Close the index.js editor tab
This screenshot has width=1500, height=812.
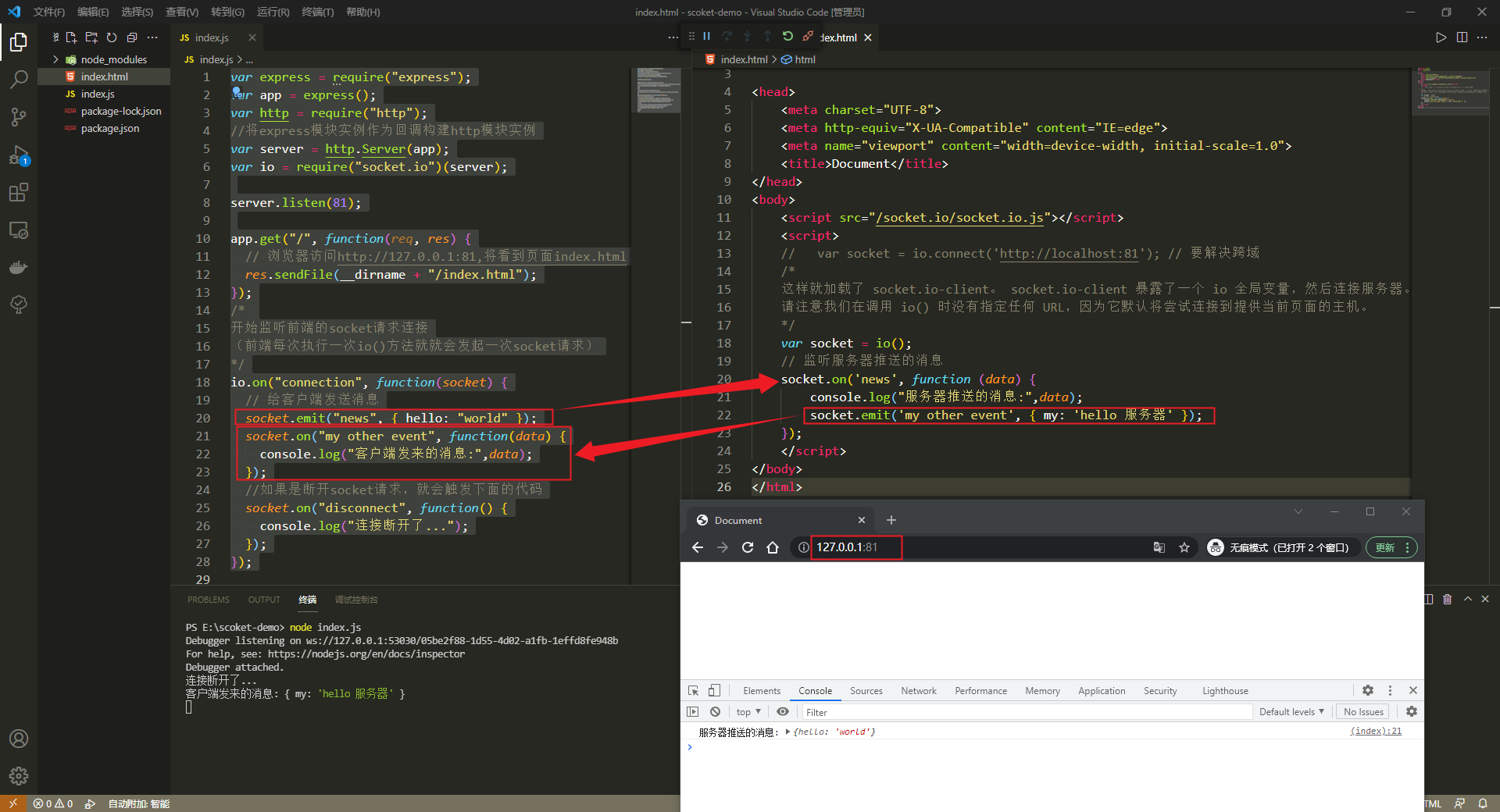coord(252,37)
